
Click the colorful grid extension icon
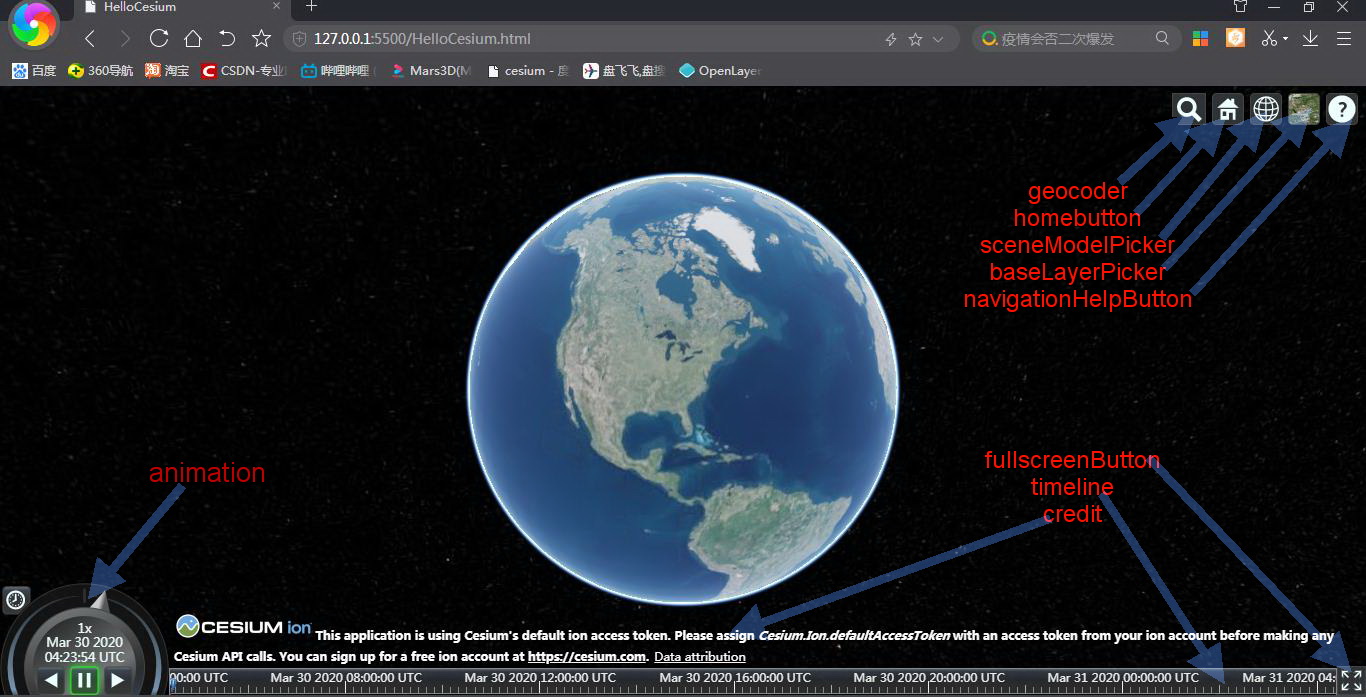pos(1201,38)
